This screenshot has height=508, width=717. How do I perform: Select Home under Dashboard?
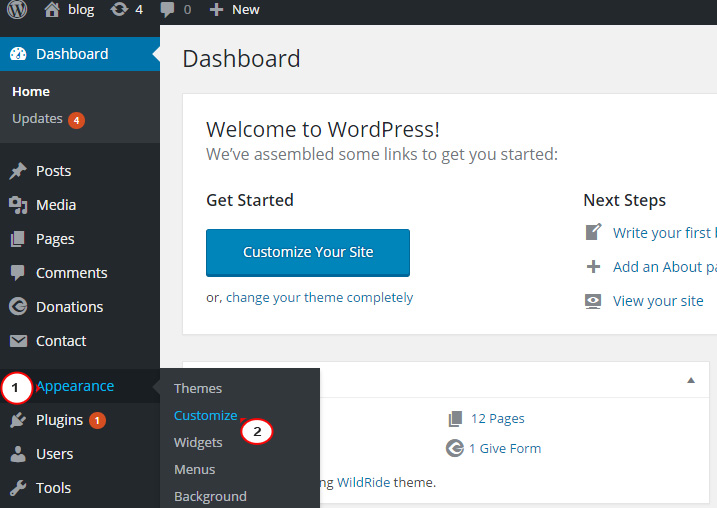(31, 91)
